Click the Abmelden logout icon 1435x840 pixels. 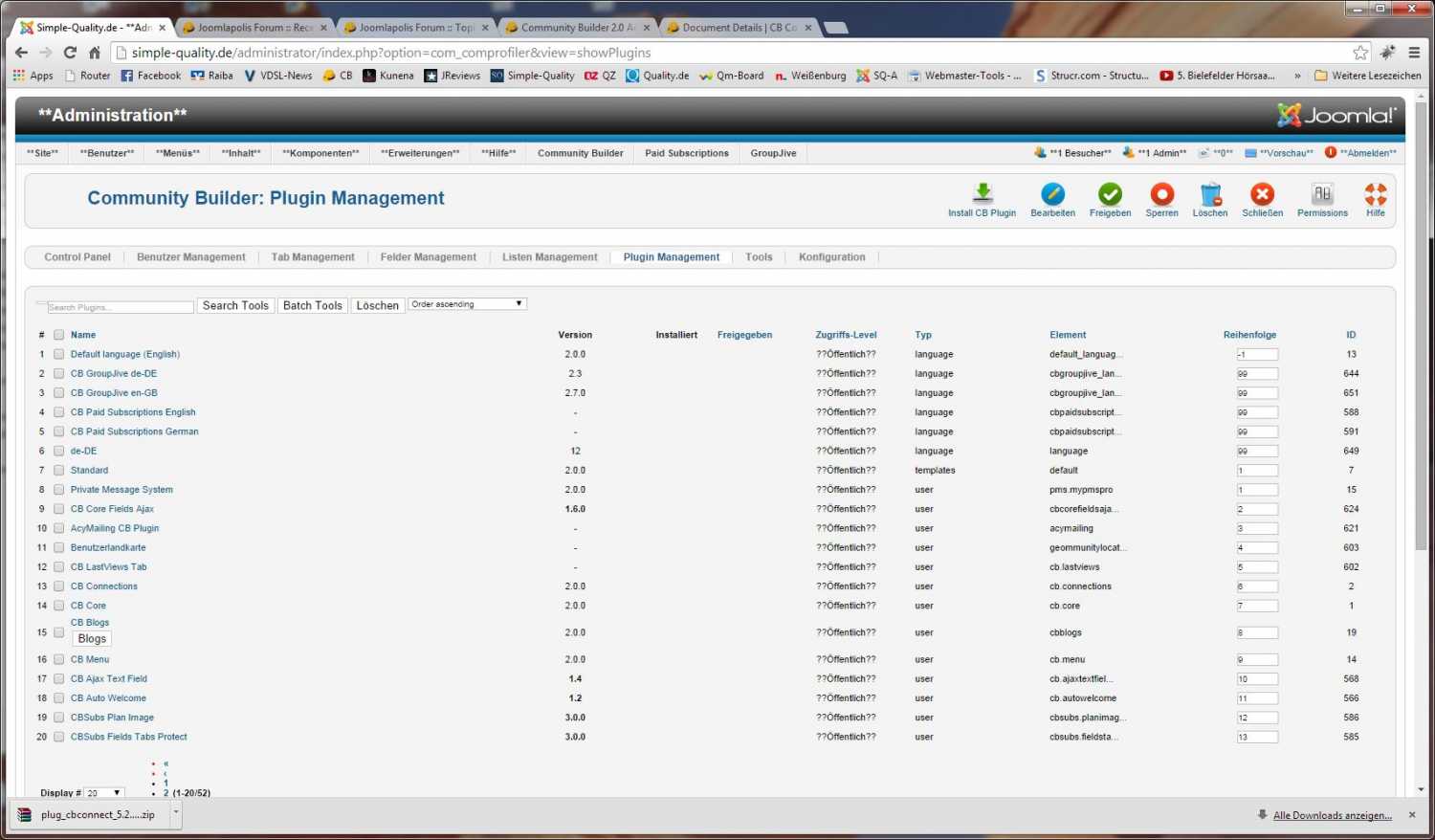1331,153
